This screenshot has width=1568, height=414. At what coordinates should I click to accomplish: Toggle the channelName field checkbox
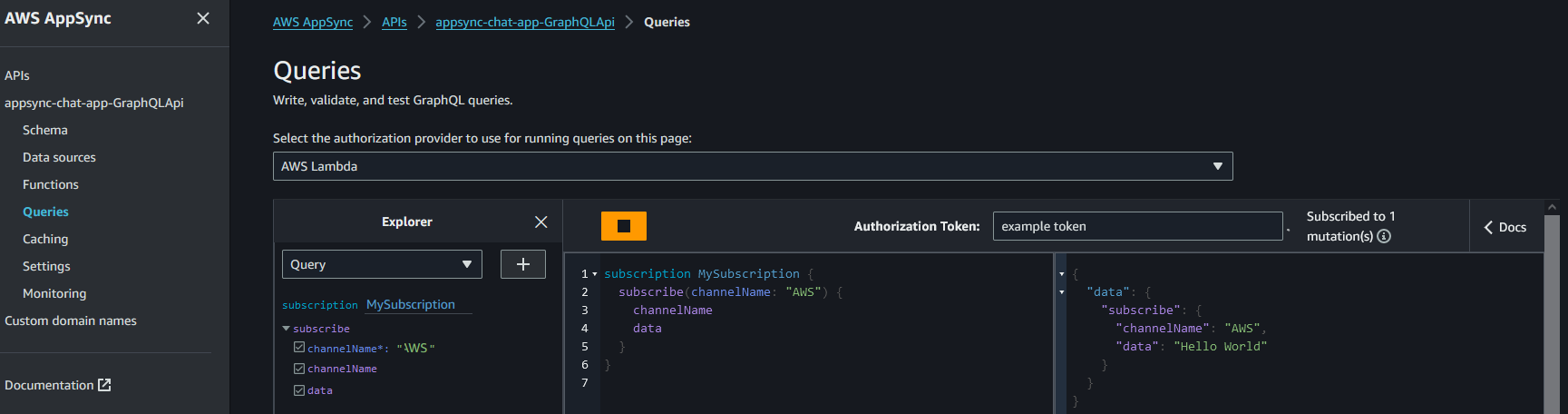(299, 369)
